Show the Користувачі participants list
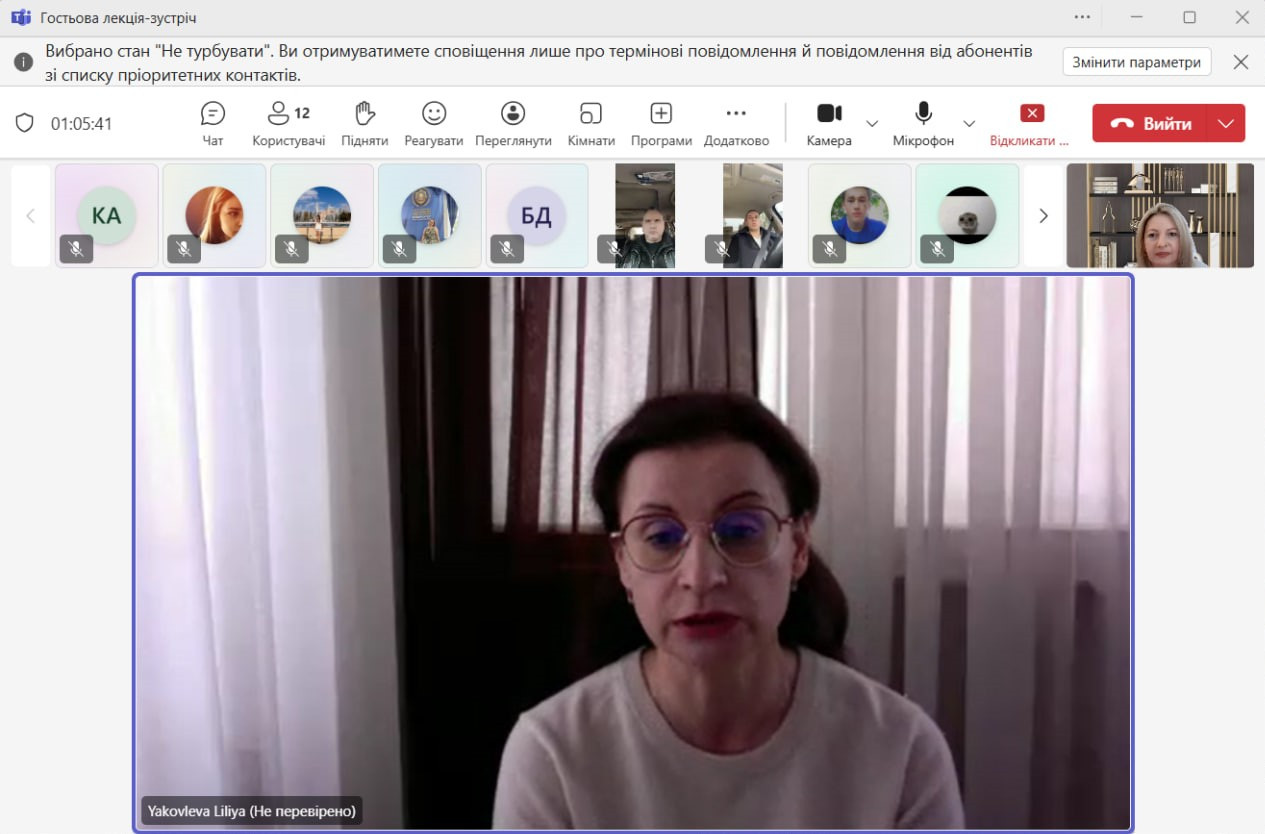The height and width of the screenshot is (834, 1265). tap(288, 123)
